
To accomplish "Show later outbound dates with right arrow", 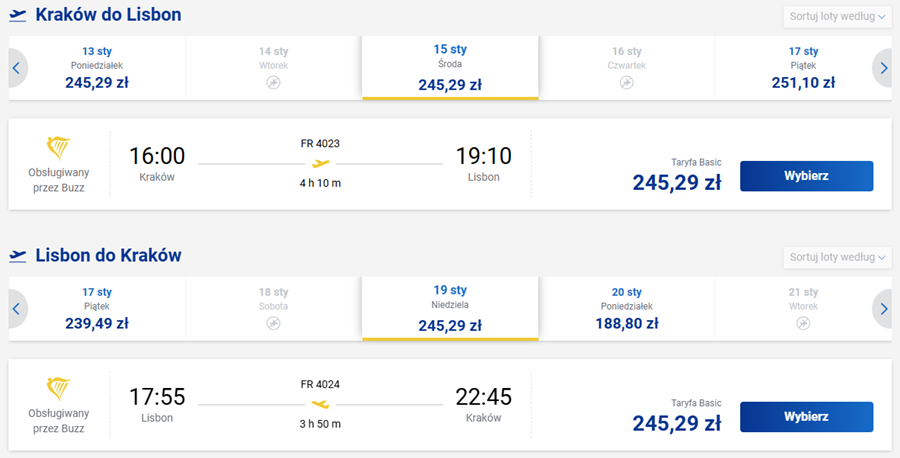I will coord(883,68).
